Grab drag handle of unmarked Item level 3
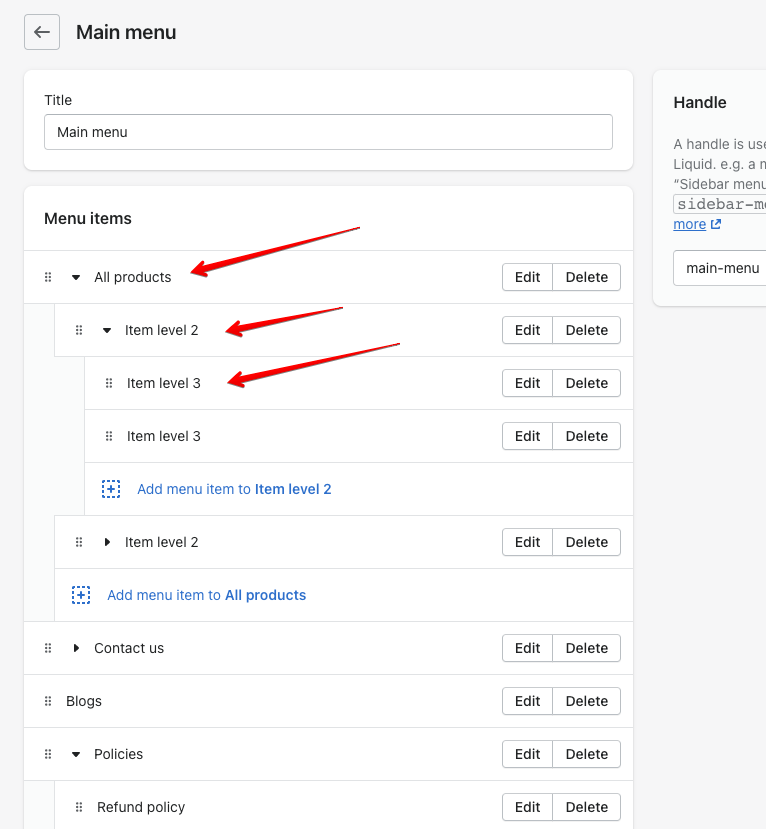The height and width of the screenshot is (829, 766). pos(109,436)
